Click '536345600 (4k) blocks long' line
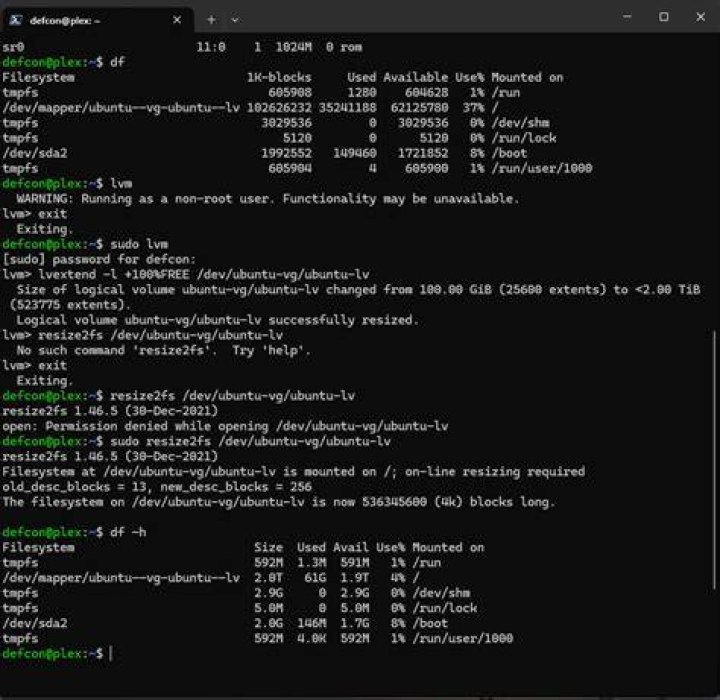Viewport: 720px width, 700px height. [x=279, y=502]
